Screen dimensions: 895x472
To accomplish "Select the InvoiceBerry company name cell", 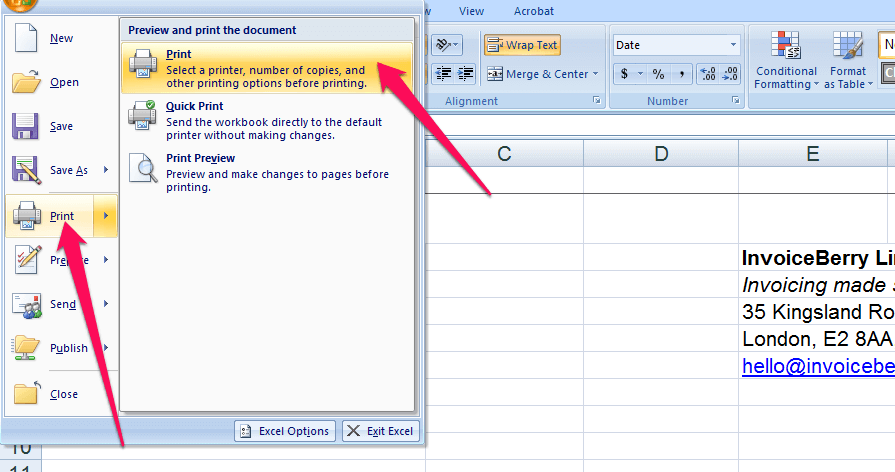I will tap(817, 258).
